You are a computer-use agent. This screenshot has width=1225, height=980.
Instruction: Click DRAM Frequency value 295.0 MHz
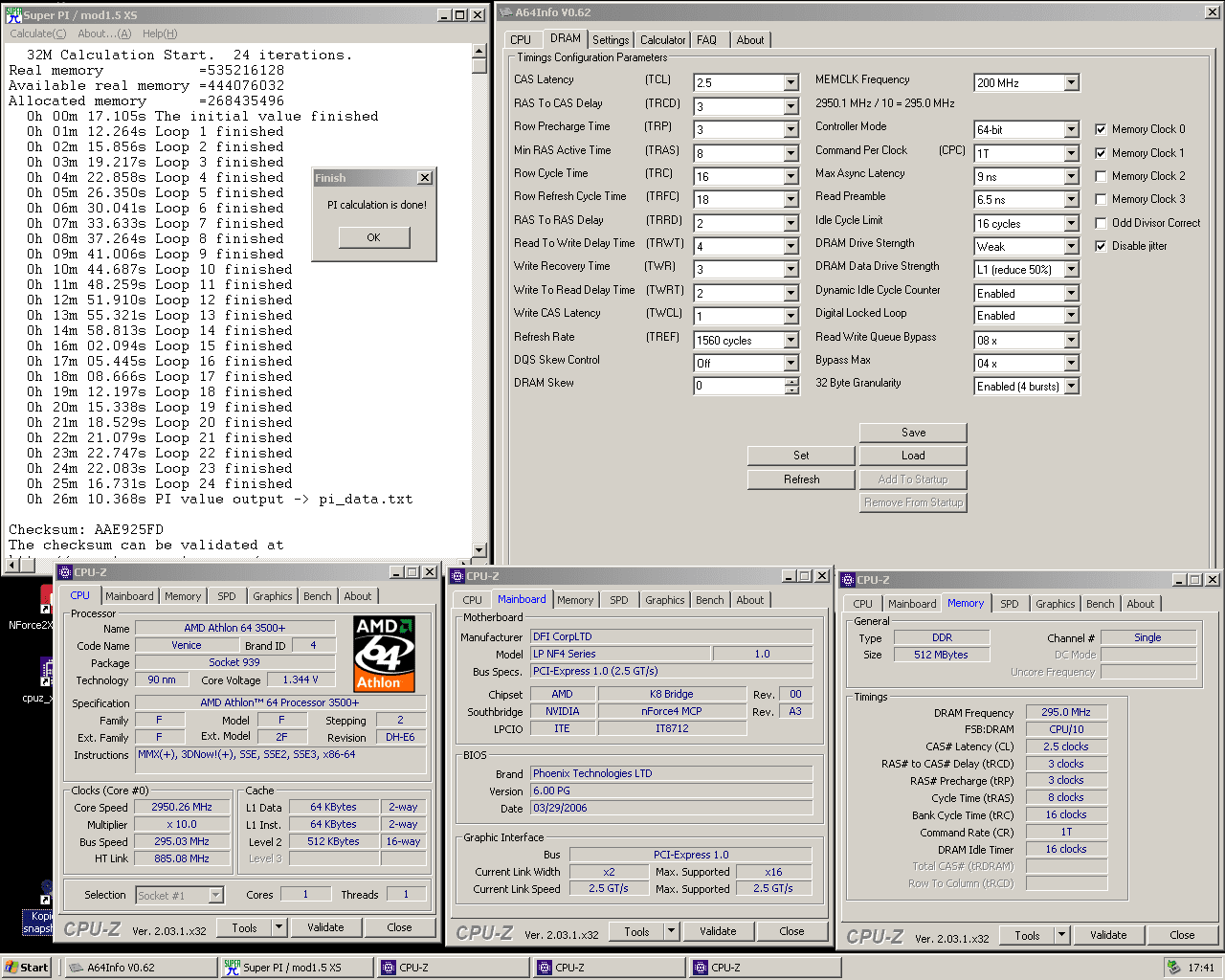[1066, 712]
